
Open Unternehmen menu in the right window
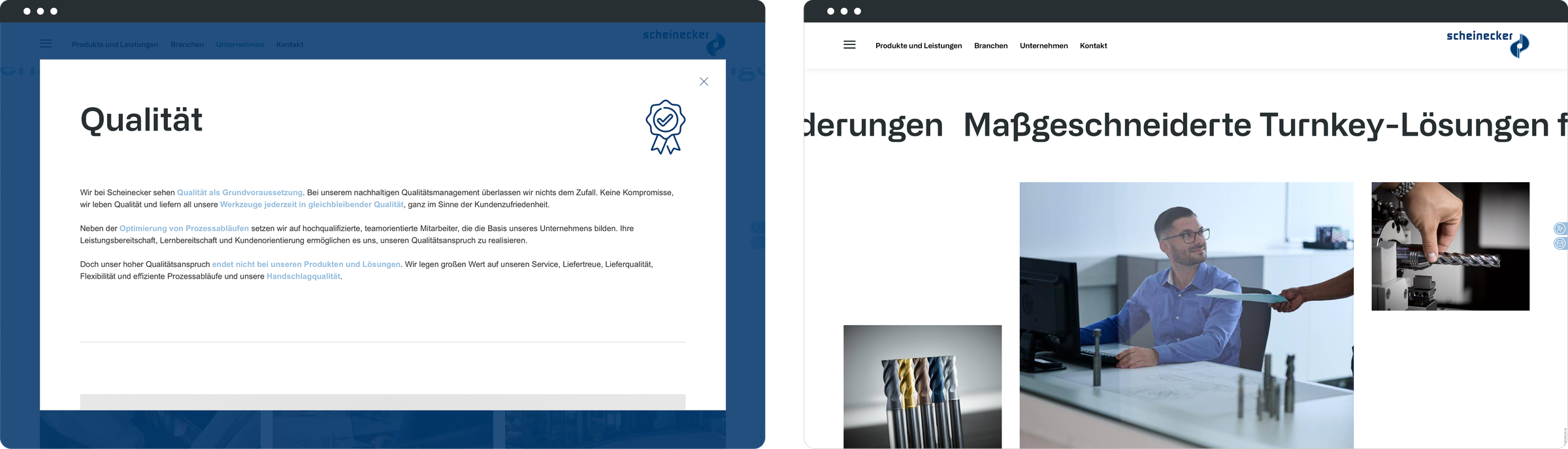tap(1043, 46)
